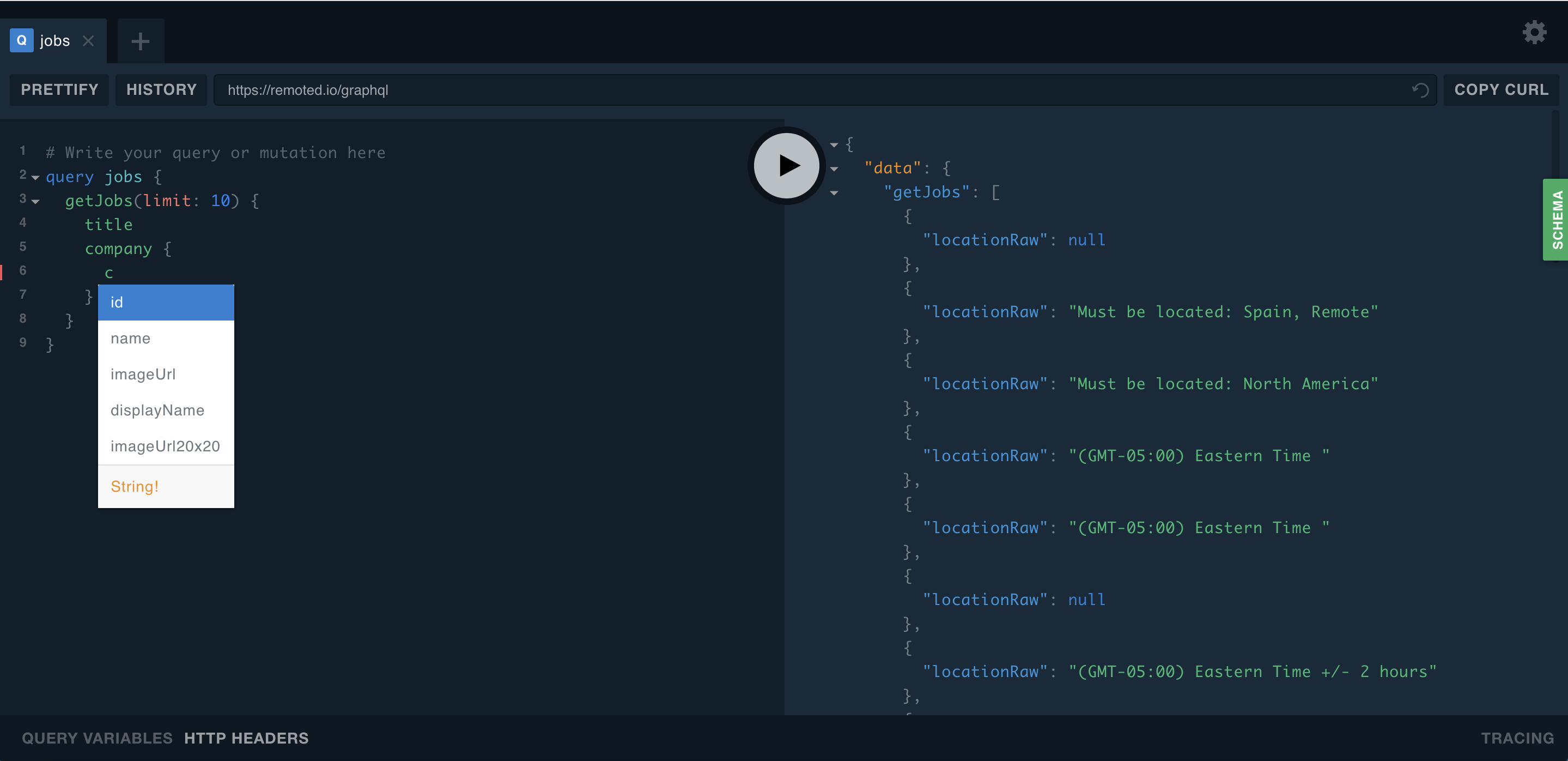Collapse the query jobs block with line arrow
1568x761 pixels.
tap(35, 178)
